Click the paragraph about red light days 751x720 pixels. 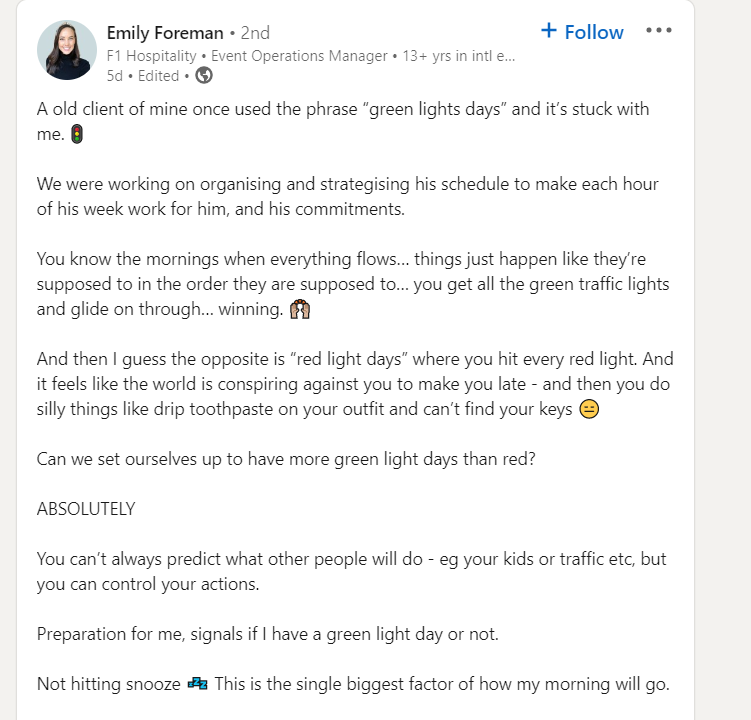[x=355, y=384]
